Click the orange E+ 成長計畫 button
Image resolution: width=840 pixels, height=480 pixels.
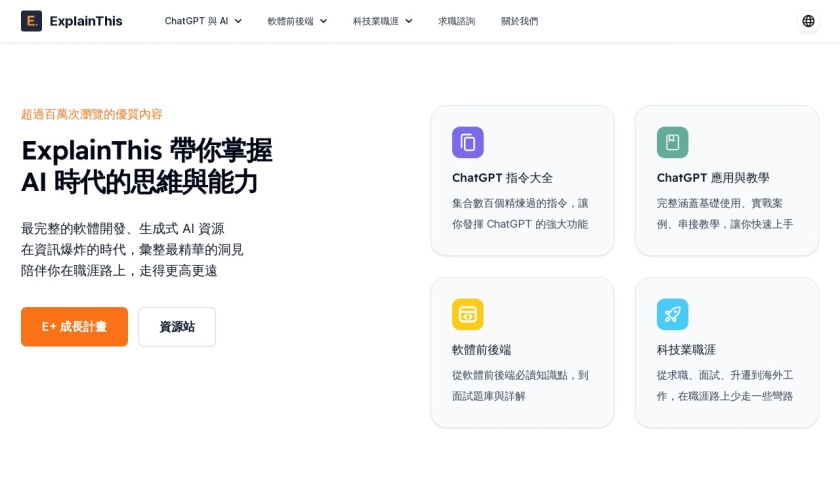point(74,327)
